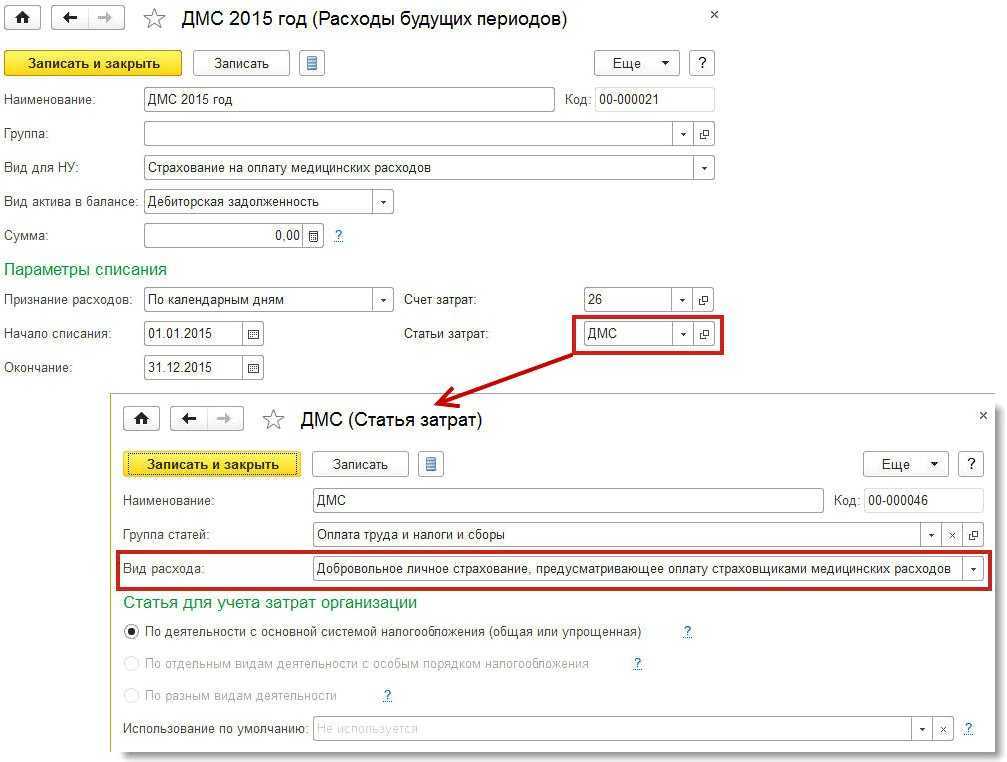
Task: Clear the Группа статей field with the X icon
Action: (953, 534)
